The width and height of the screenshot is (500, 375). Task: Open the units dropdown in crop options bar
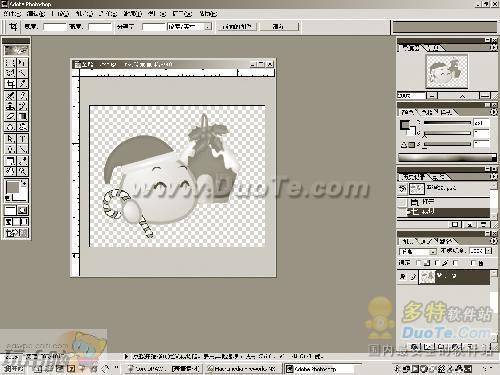[x=189, y=26]
